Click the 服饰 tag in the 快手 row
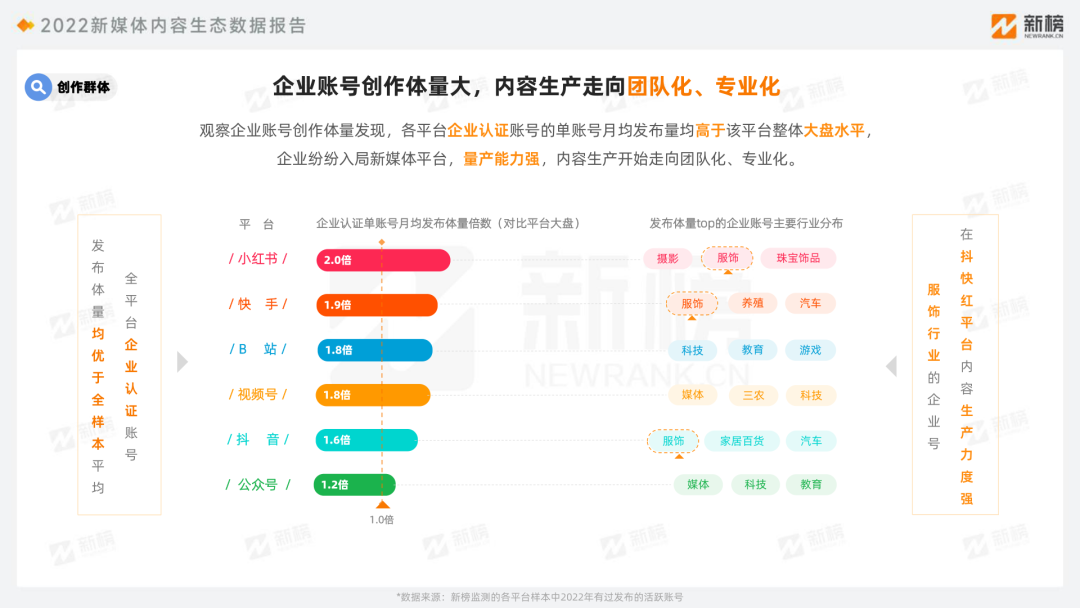The width and height of the screenshot is (1080, 608). (x=692, y=304)
